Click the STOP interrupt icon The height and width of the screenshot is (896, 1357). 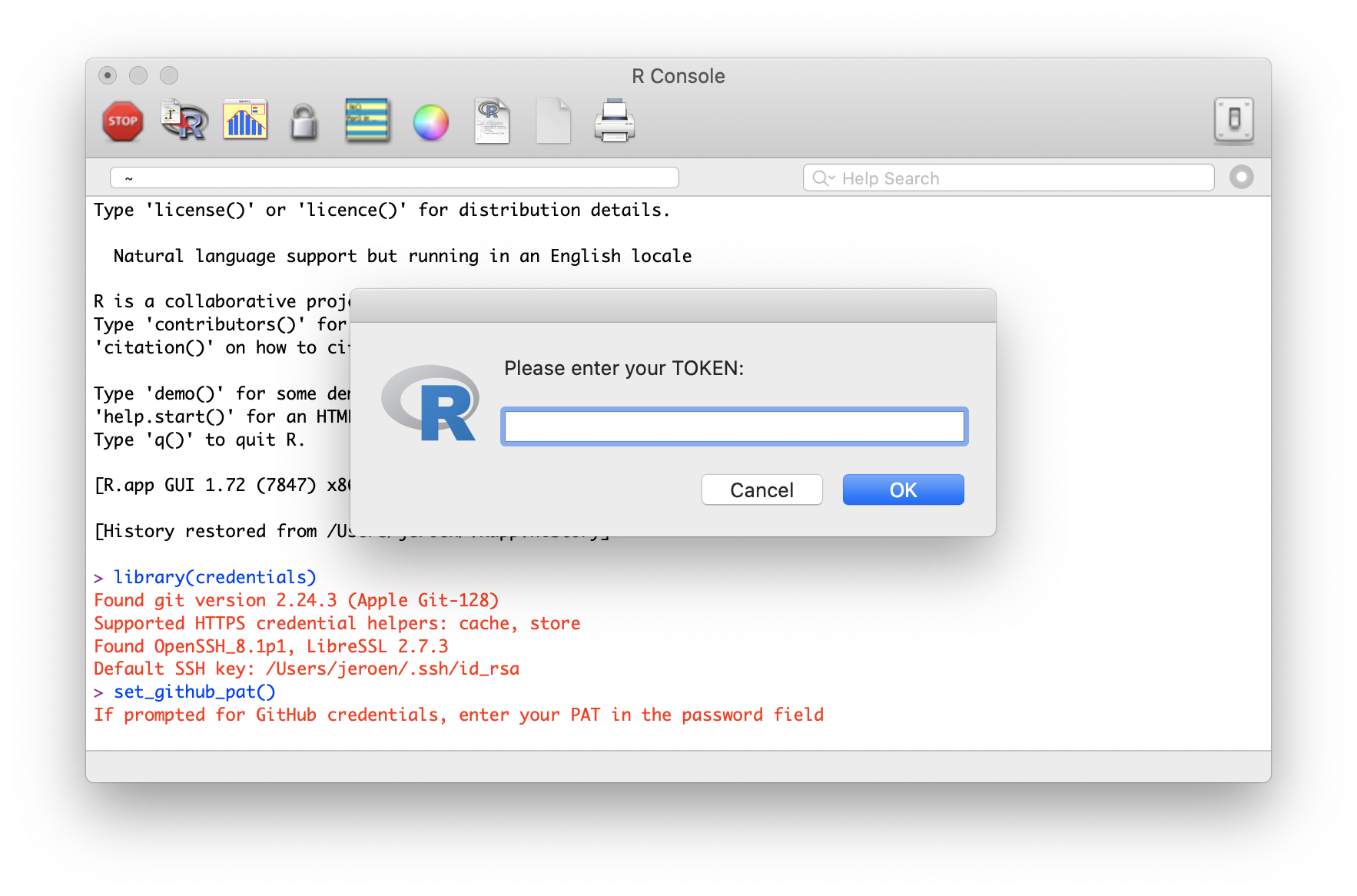(123, 121)
